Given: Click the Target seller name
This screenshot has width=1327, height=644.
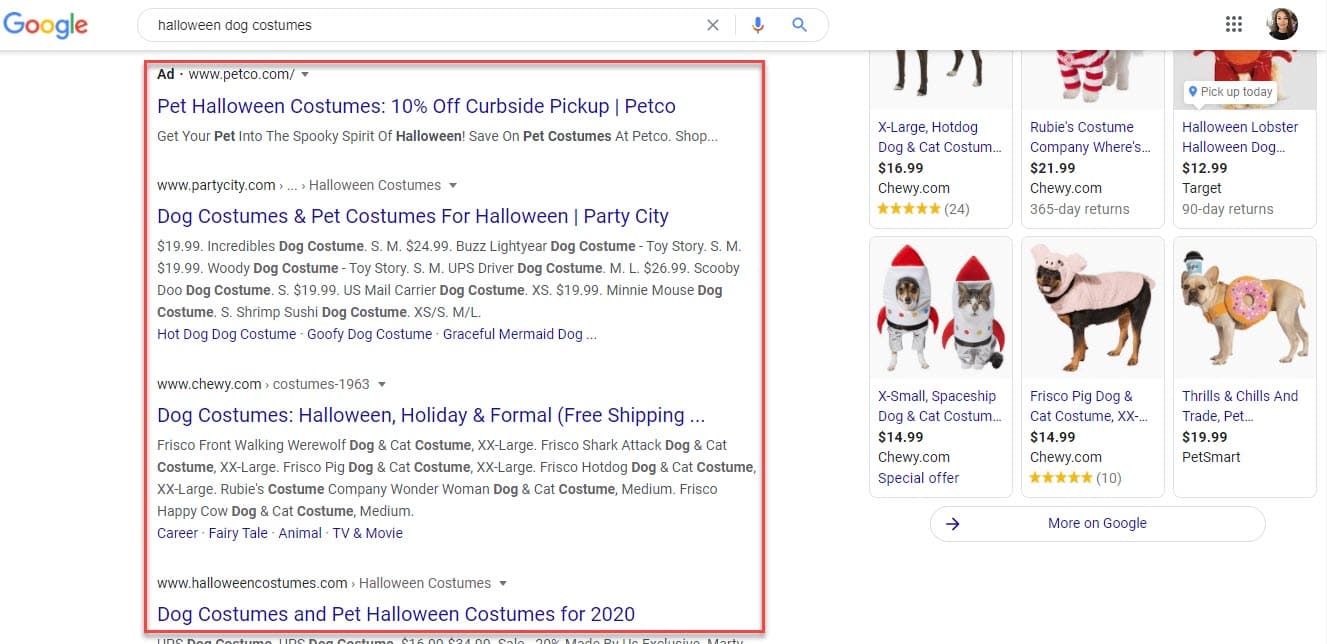Looking at the screenshot, I should [x=1202, y=188].
